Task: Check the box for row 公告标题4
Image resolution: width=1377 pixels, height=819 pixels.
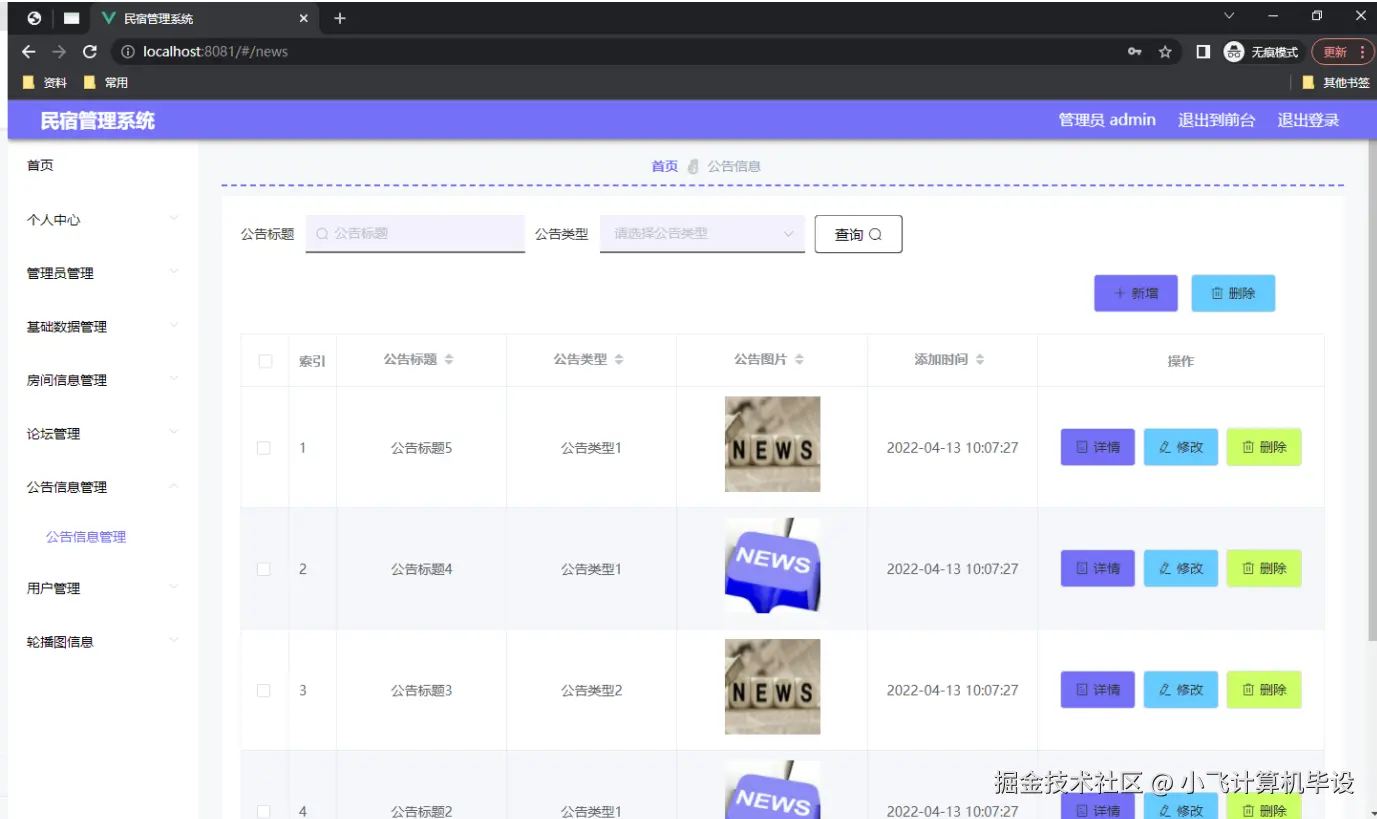Action: tap(264, 569)
